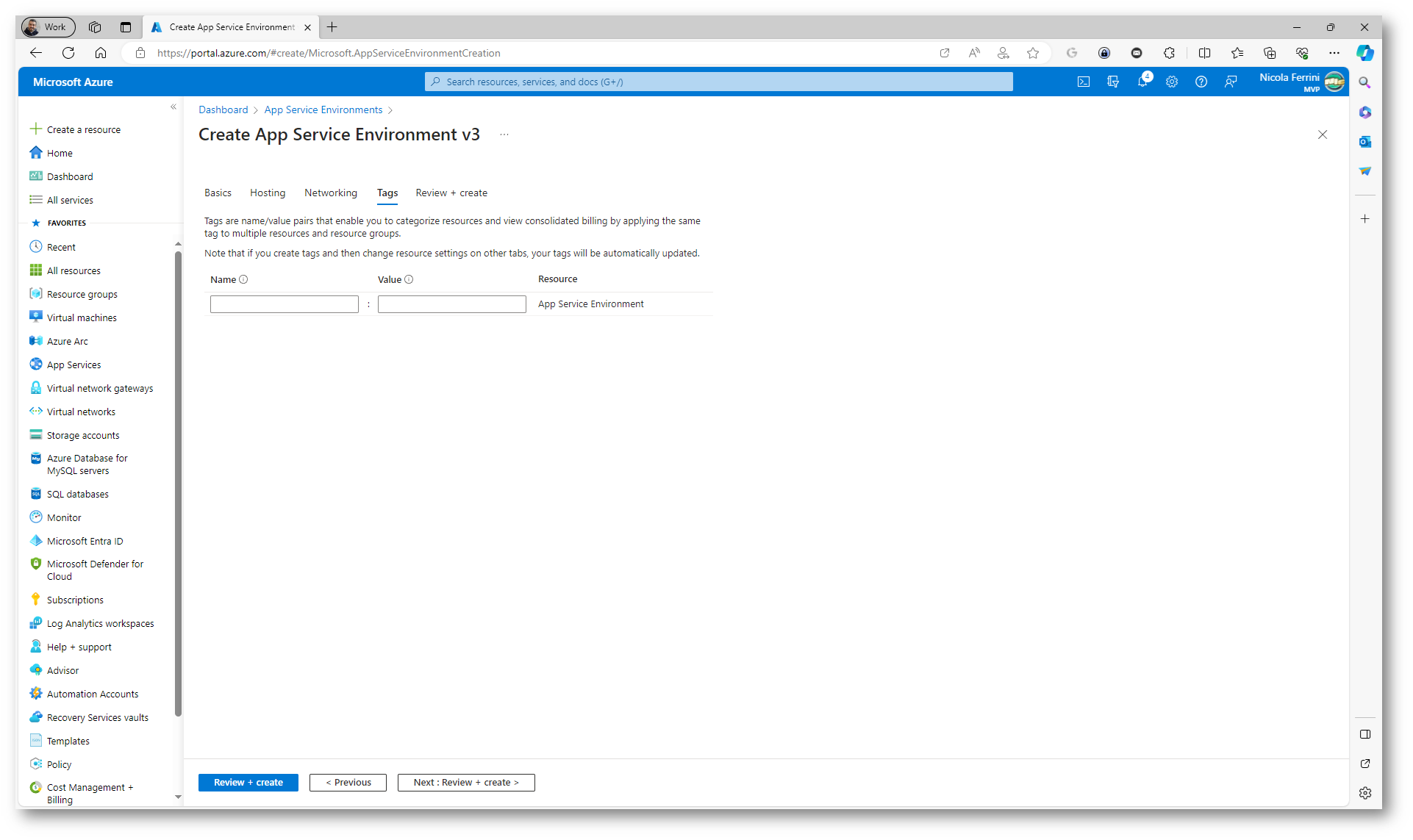Open App Service Environments breadcrumb link
The image size is (1413, 840).
click(323, 110)
